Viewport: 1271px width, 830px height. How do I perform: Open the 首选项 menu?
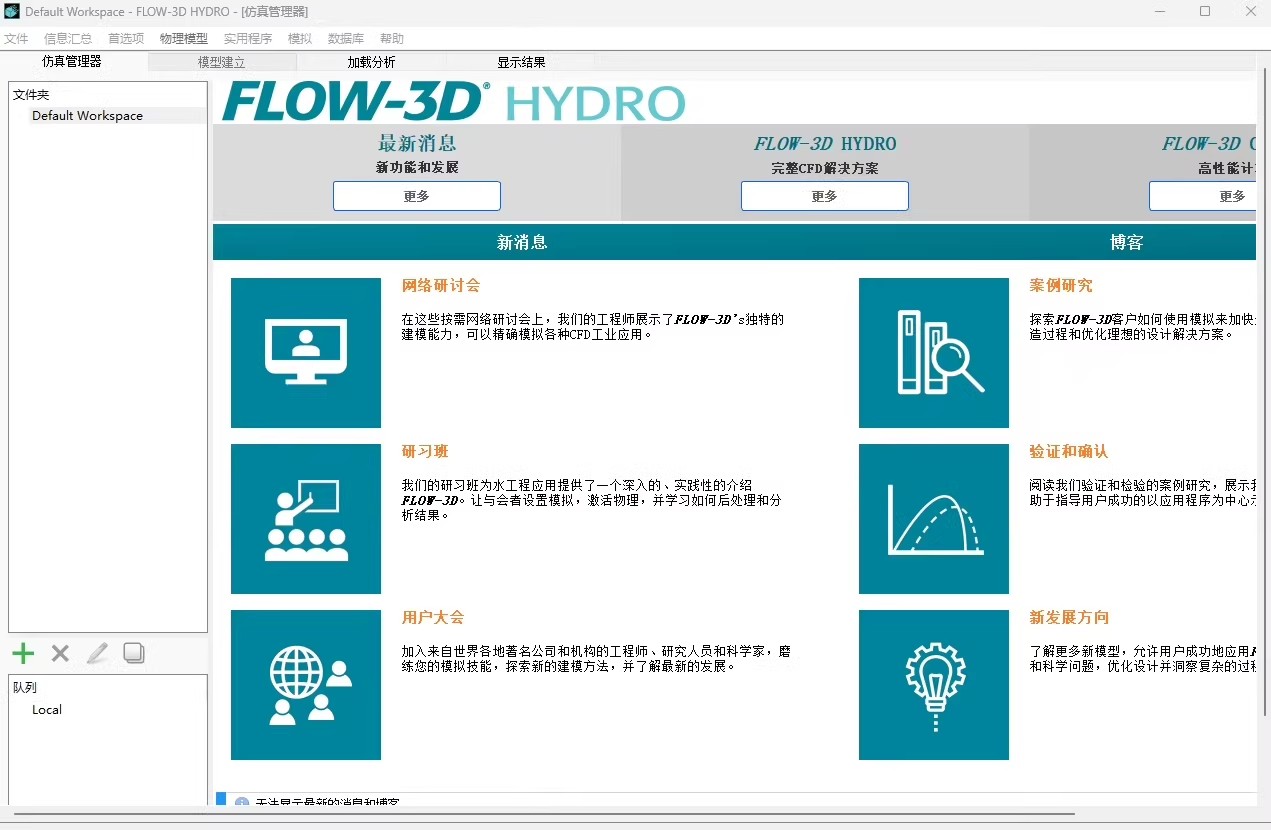(x=126, y=39)
